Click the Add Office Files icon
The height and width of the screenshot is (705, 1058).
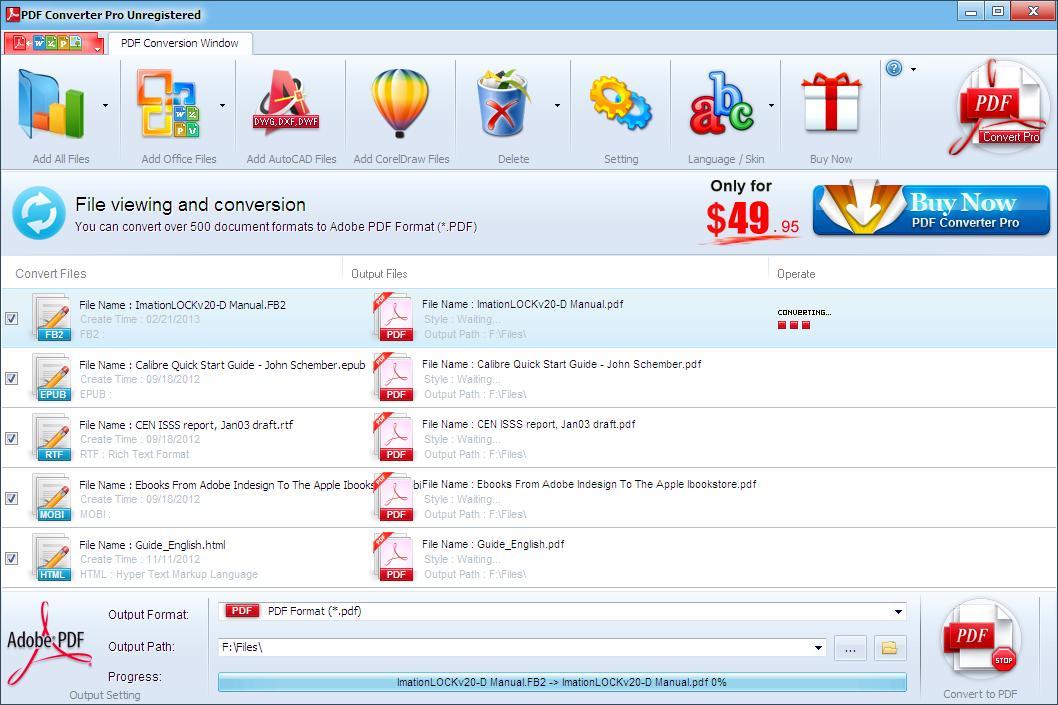click(168, 105)
